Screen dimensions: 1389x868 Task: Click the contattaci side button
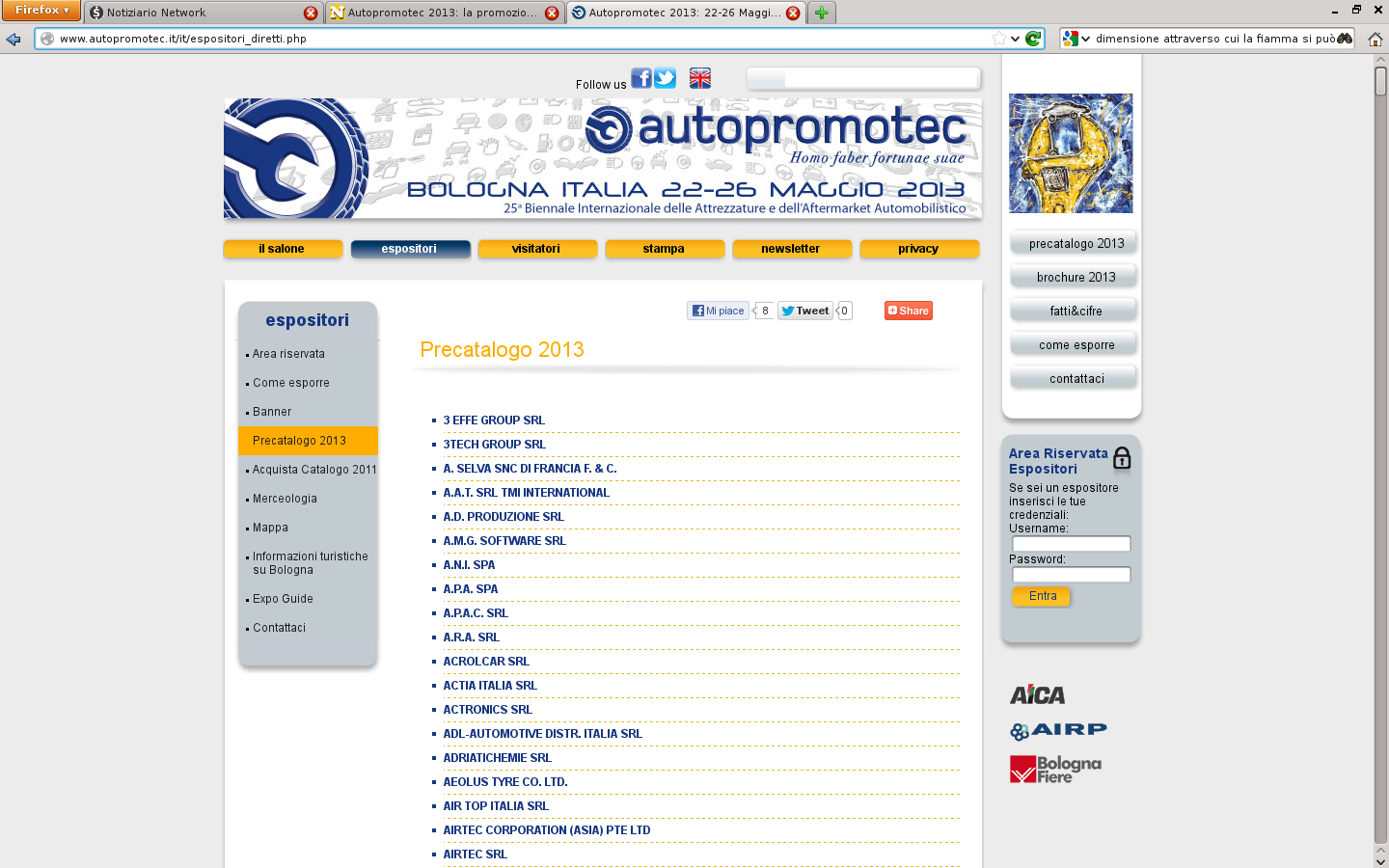point(1074,378)
